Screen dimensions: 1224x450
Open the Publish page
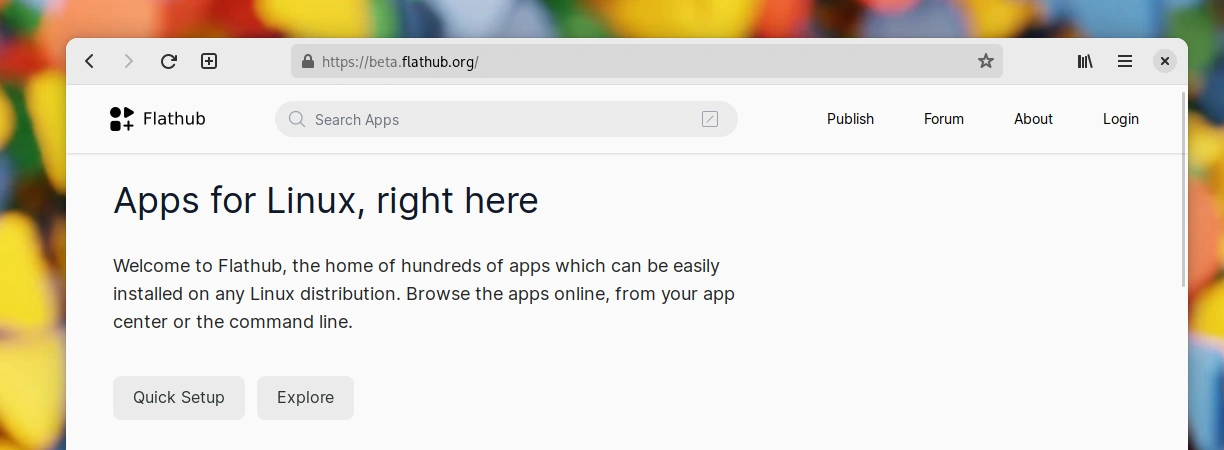[x=851, y=119]
